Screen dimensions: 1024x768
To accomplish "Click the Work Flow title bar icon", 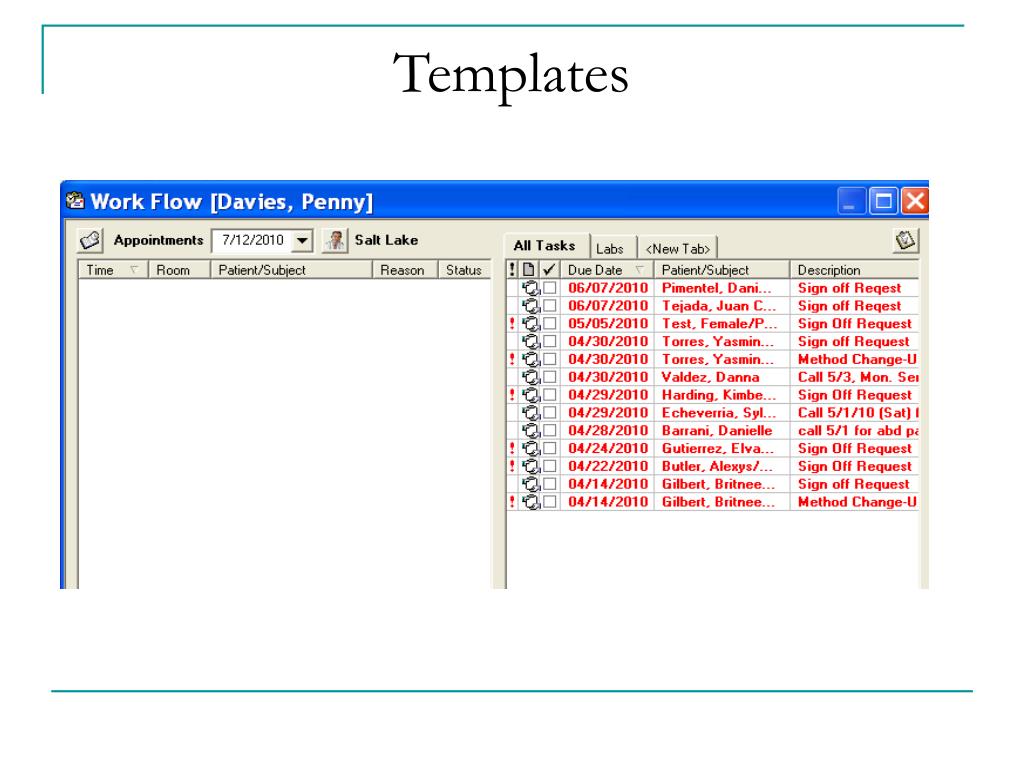I will coord(76,200).
